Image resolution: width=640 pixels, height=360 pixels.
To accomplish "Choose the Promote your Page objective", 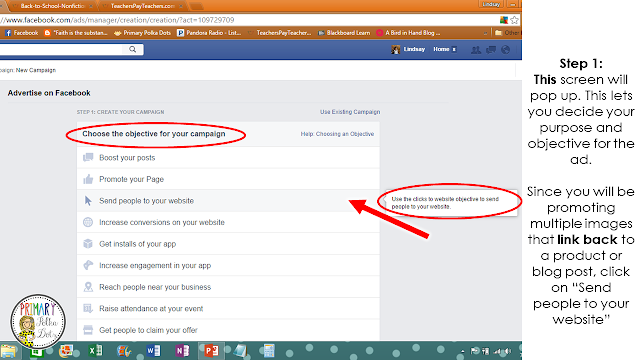I will tap(228, 179).
